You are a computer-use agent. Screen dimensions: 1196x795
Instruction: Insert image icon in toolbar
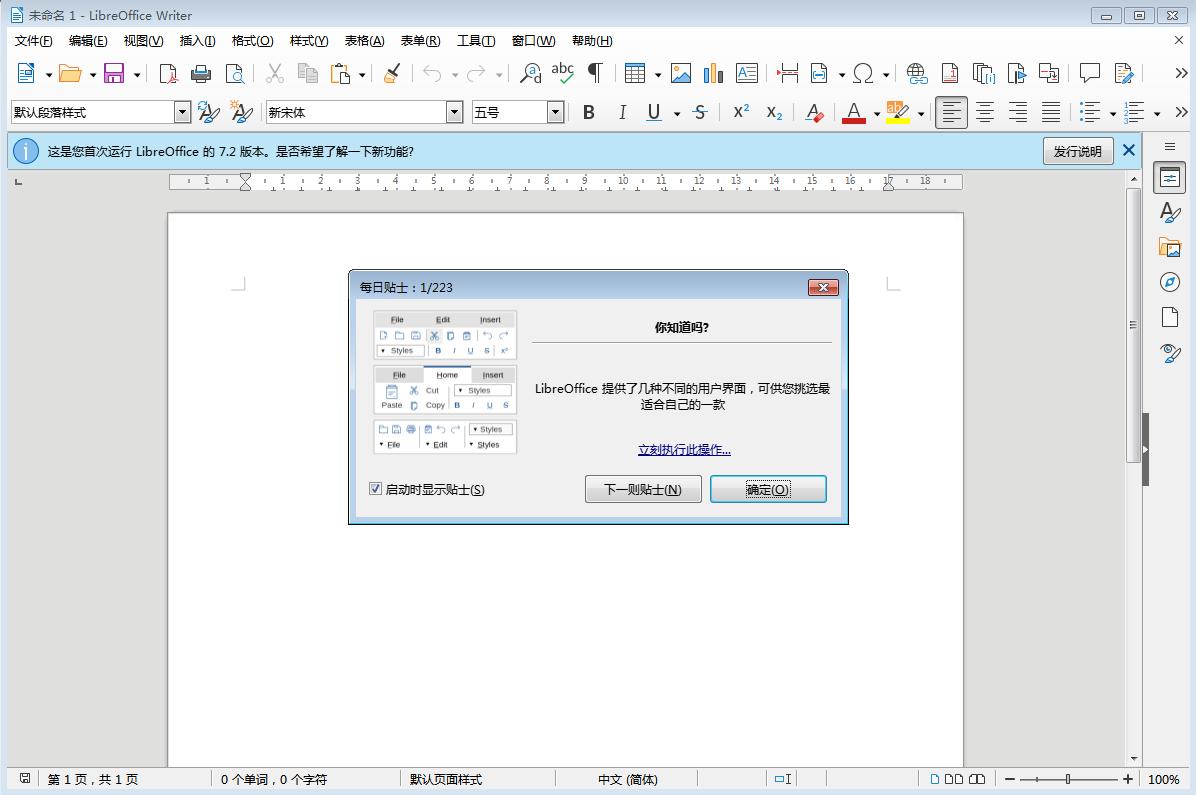pos(680,73)
